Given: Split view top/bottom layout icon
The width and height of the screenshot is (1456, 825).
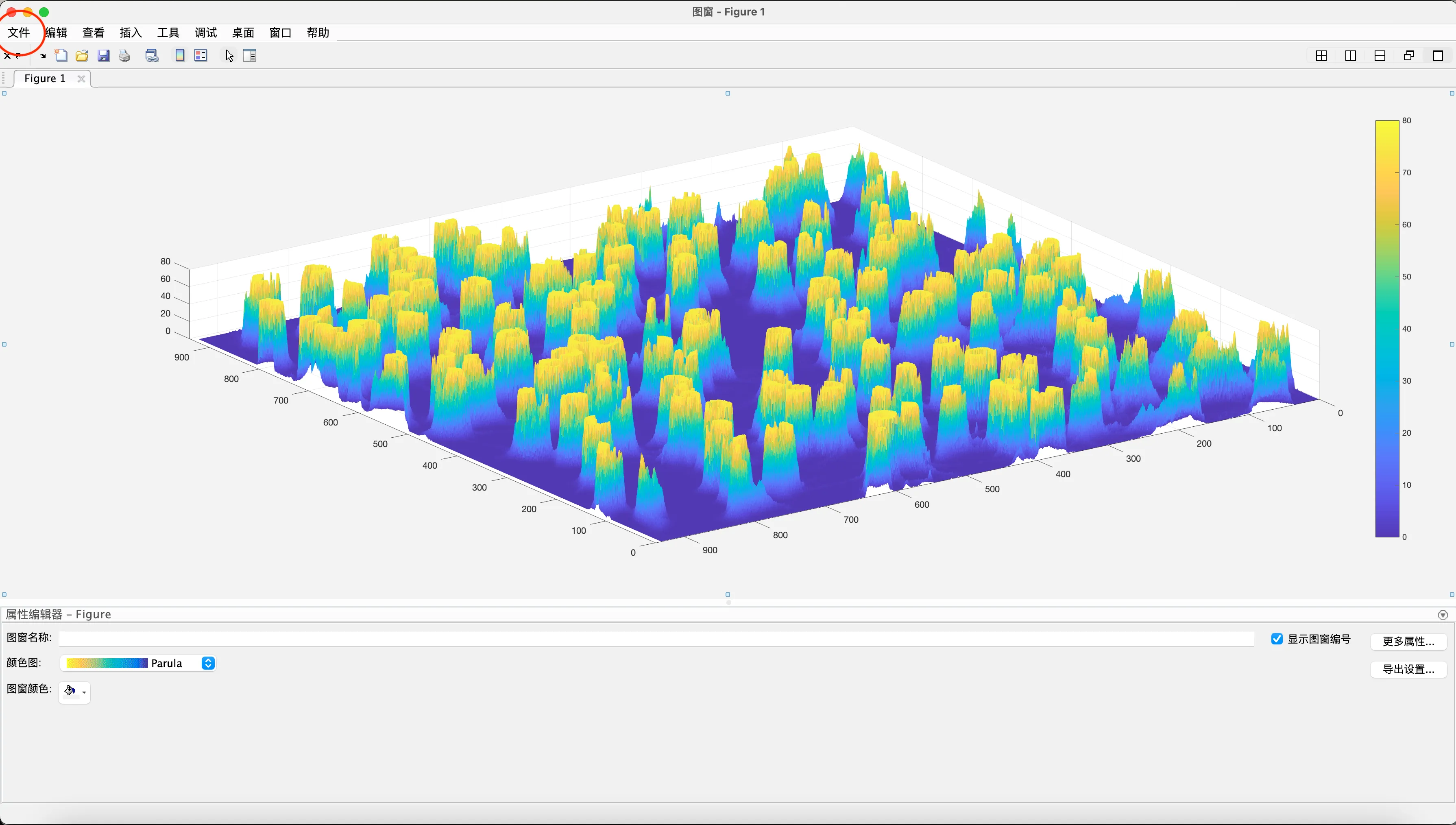Looking at the screenshot, I should pyautogui.click(x=1380, y=55).
